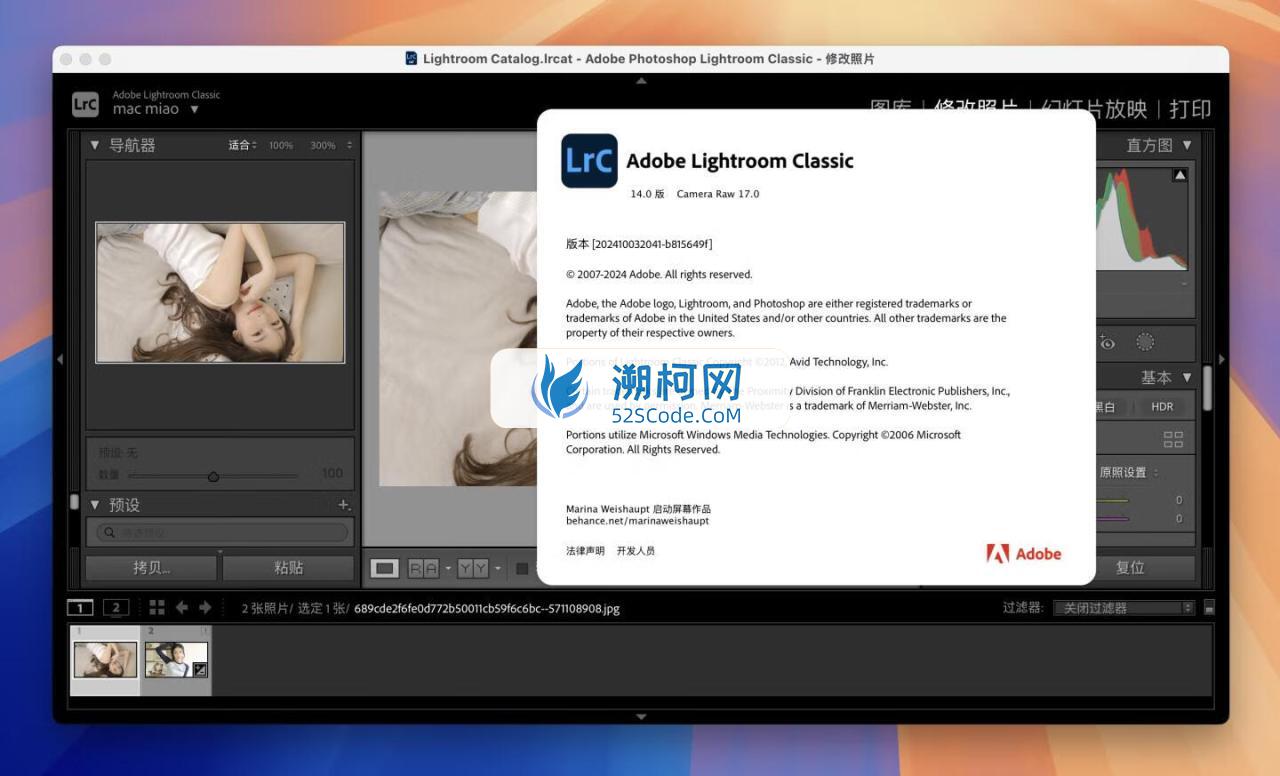Toggle the filter switch at filmstrip right end
The image size is (1280, 776).
click(1209, 607)
